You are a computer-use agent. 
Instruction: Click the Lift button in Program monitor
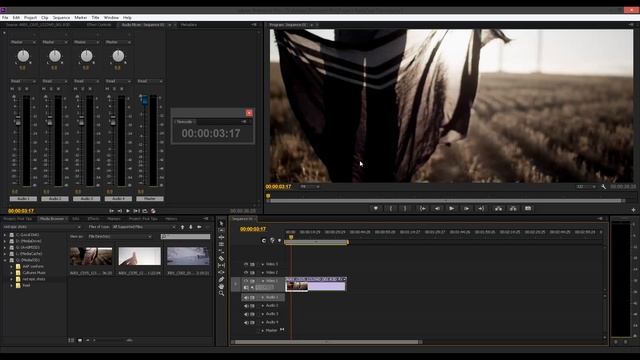pos(498,209)
